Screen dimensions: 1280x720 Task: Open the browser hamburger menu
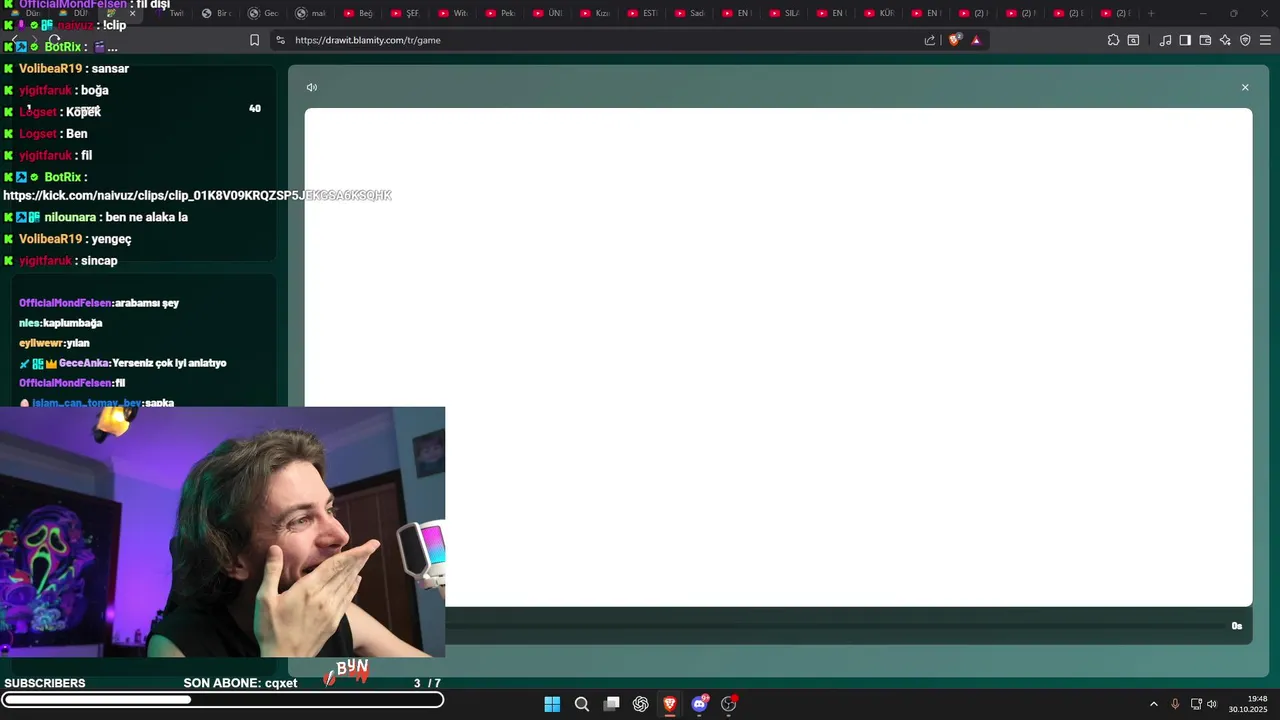coord(1265,40)
